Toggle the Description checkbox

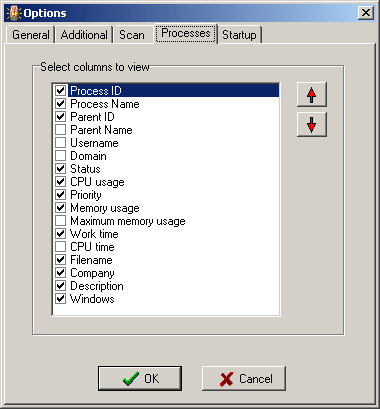[60, 285]
